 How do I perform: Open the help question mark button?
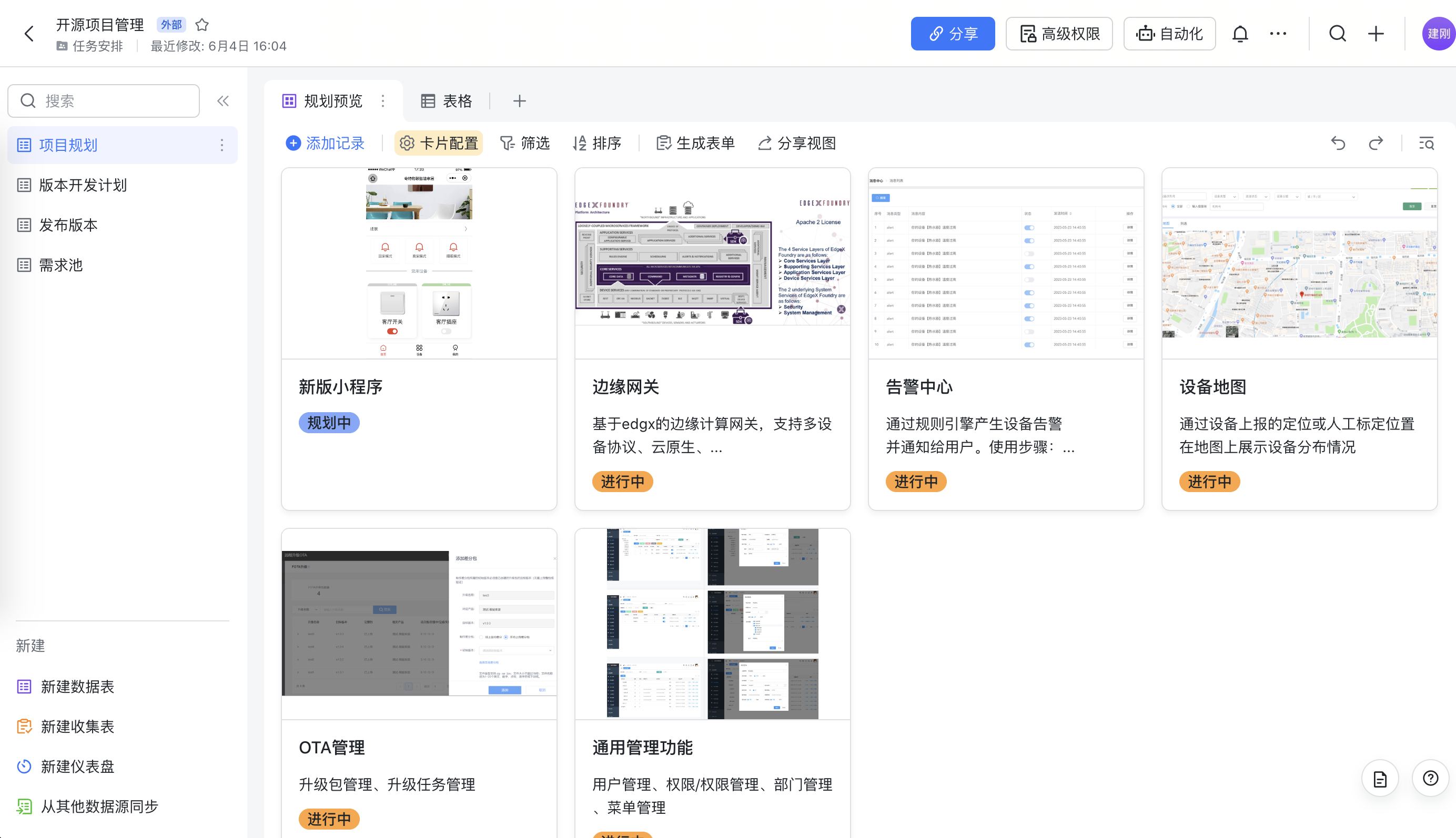click(1430, 779)
